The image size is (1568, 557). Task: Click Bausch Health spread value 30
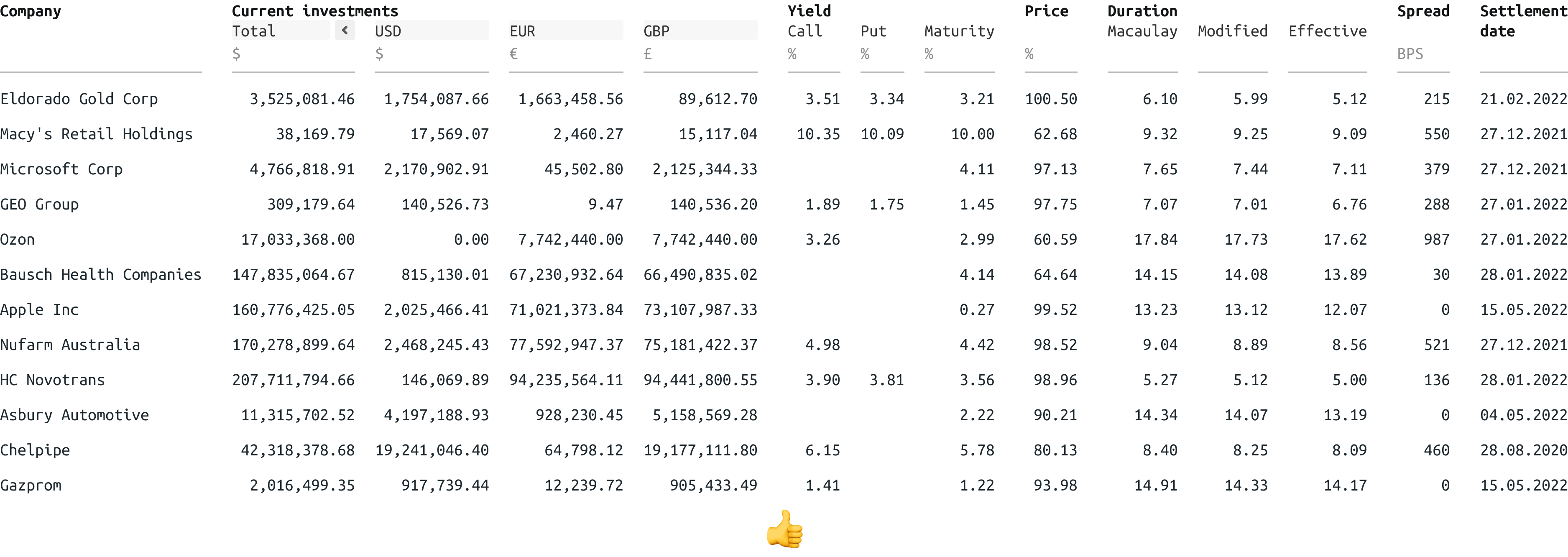tap(1440, 275)
